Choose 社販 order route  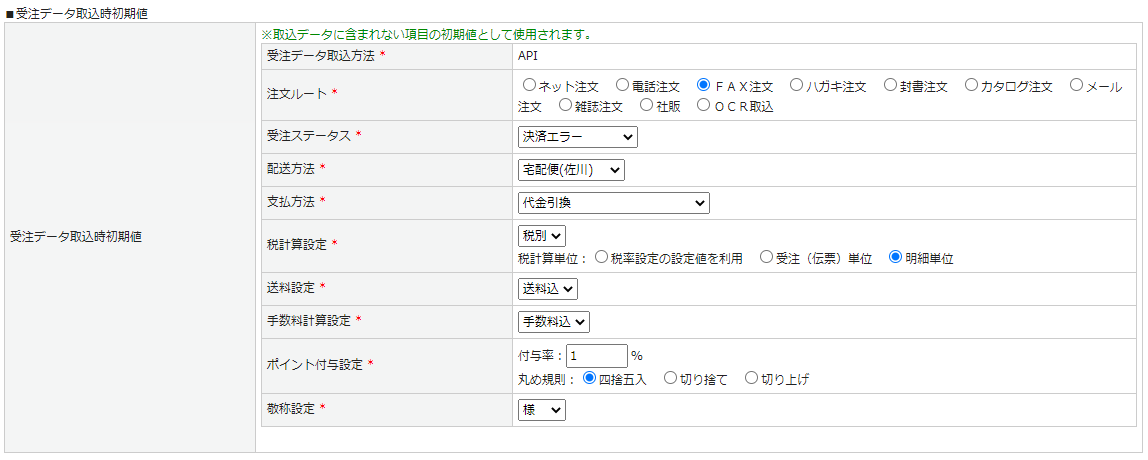point(647,105)
